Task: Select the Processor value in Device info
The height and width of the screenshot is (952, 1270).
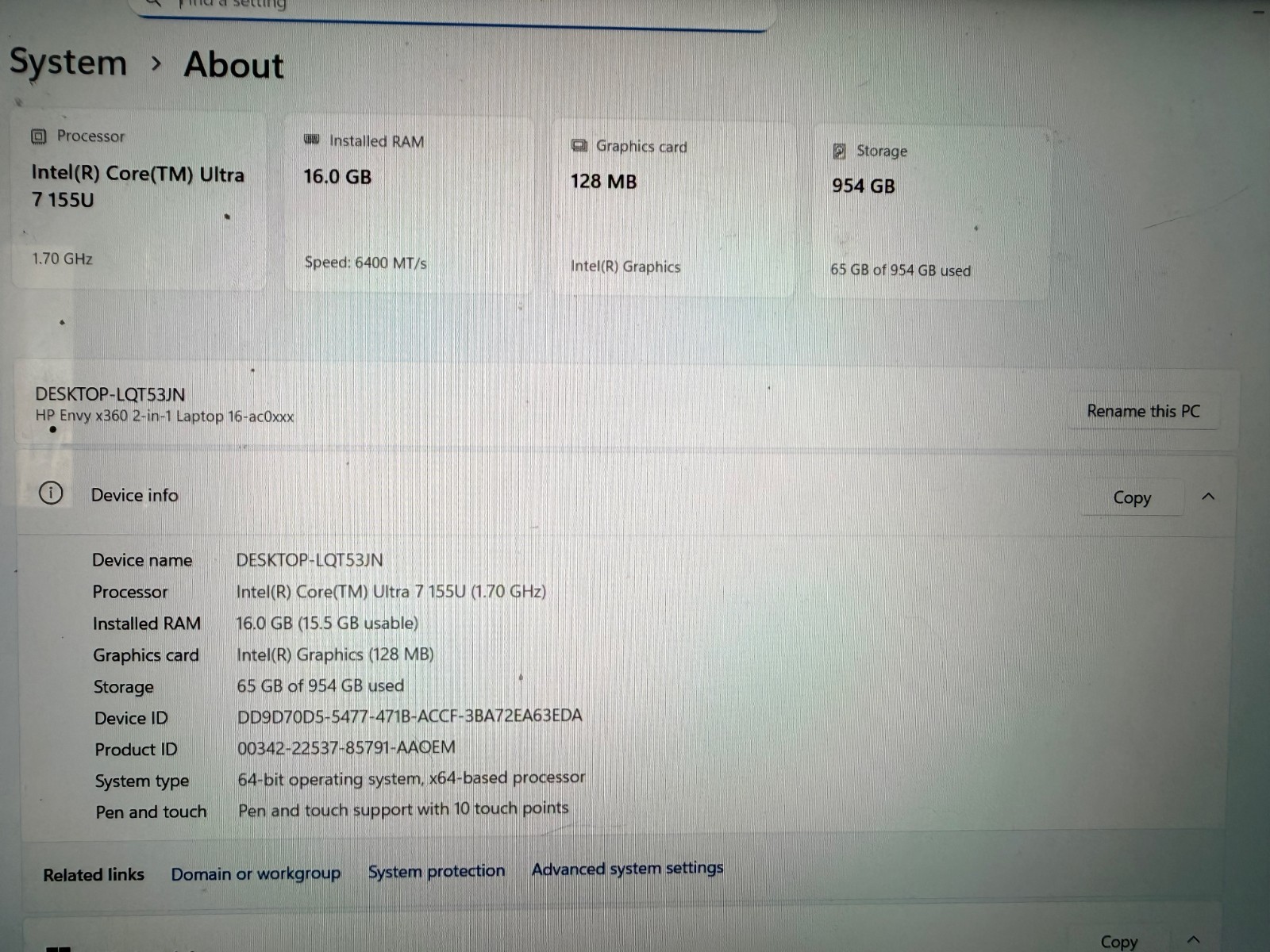Action: pyautogui.click(x=391, y=592)
